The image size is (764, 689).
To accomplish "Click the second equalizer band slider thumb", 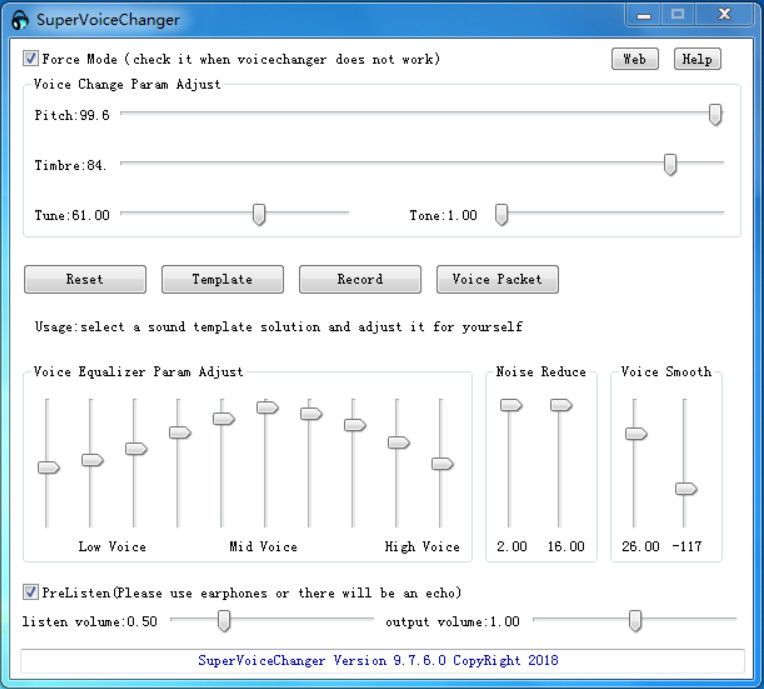I will (x=93, y=460).
